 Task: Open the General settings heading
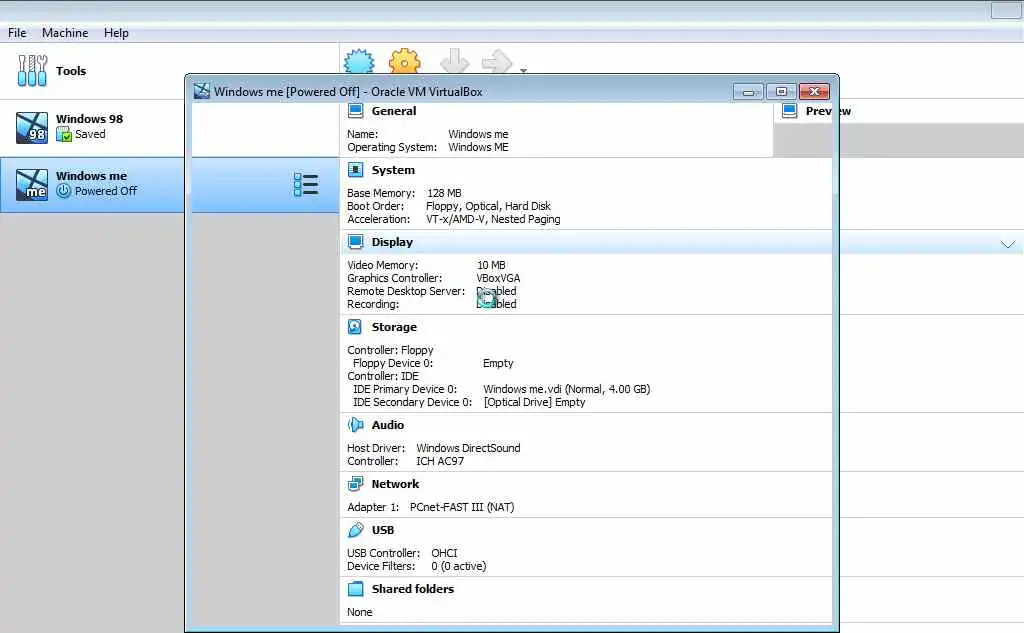click(394, 111)
